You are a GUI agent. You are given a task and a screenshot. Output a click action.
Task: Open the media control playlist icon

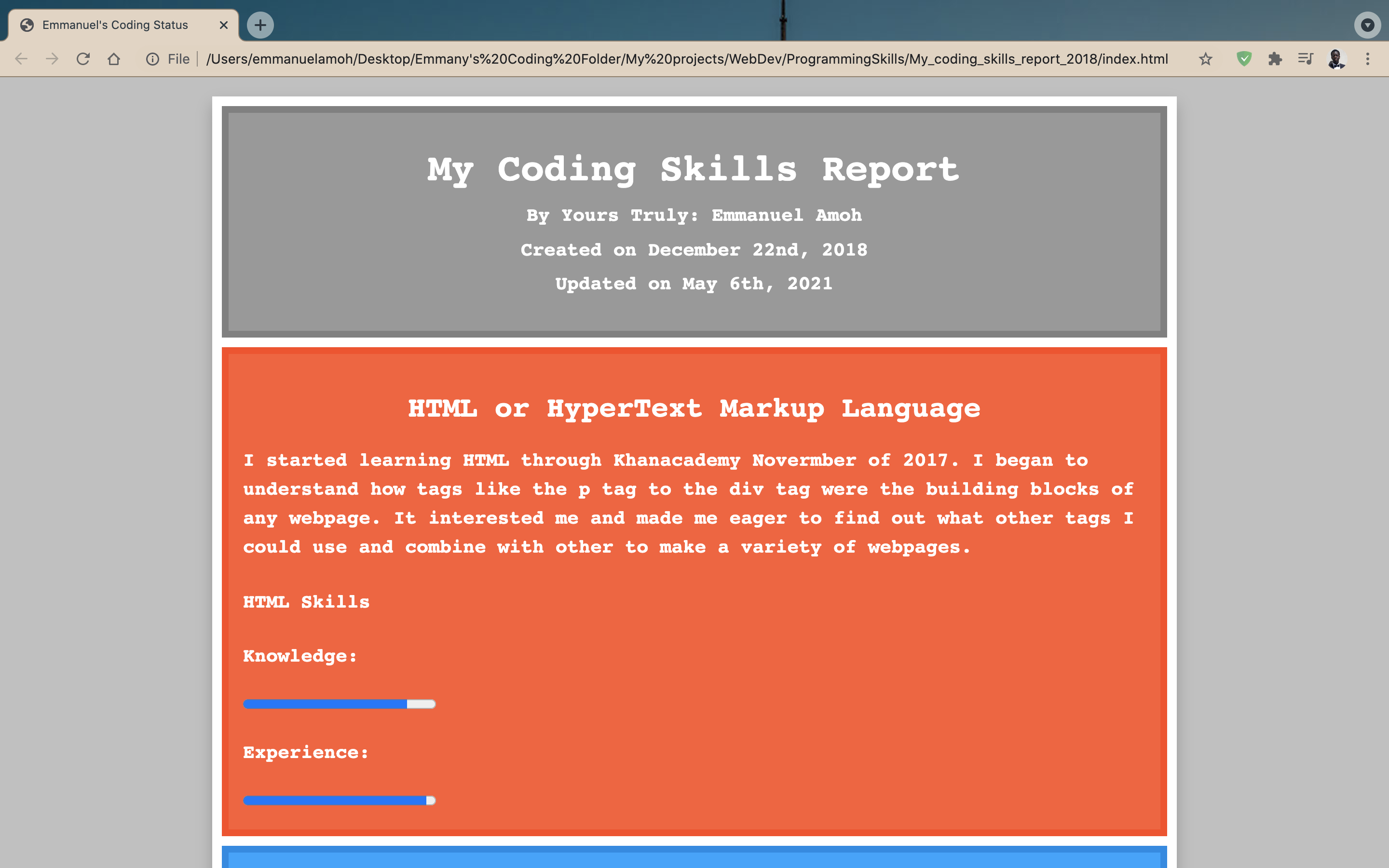pyautogui.click(x=1305, y=58)
